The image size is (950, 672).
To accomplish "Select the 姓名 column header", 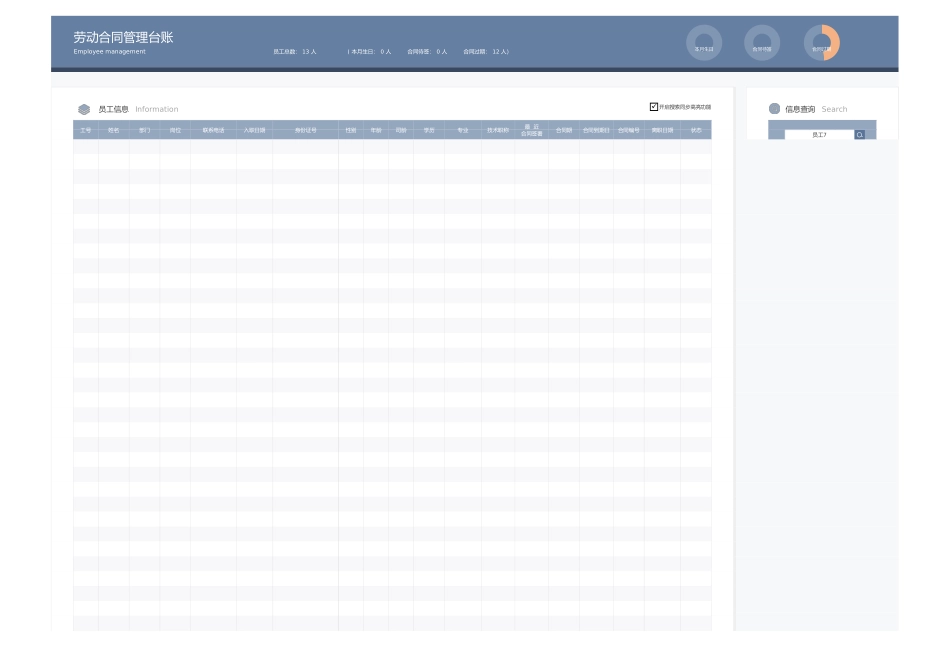I will click(x=114, y=130).
